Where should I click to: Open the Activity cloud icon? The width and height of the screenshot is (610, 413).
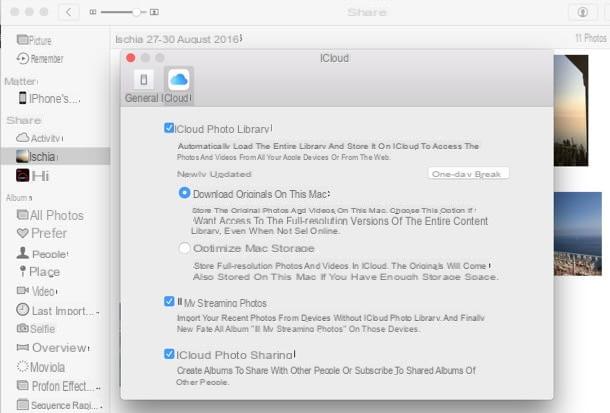[23, 137]
